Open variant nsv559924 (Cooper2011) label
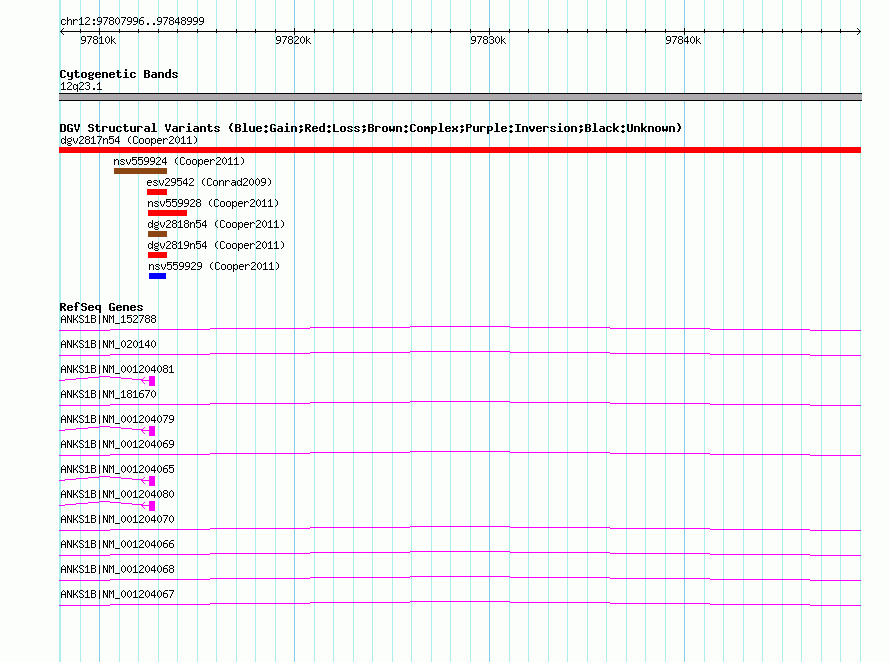 (x=179, y=161)
